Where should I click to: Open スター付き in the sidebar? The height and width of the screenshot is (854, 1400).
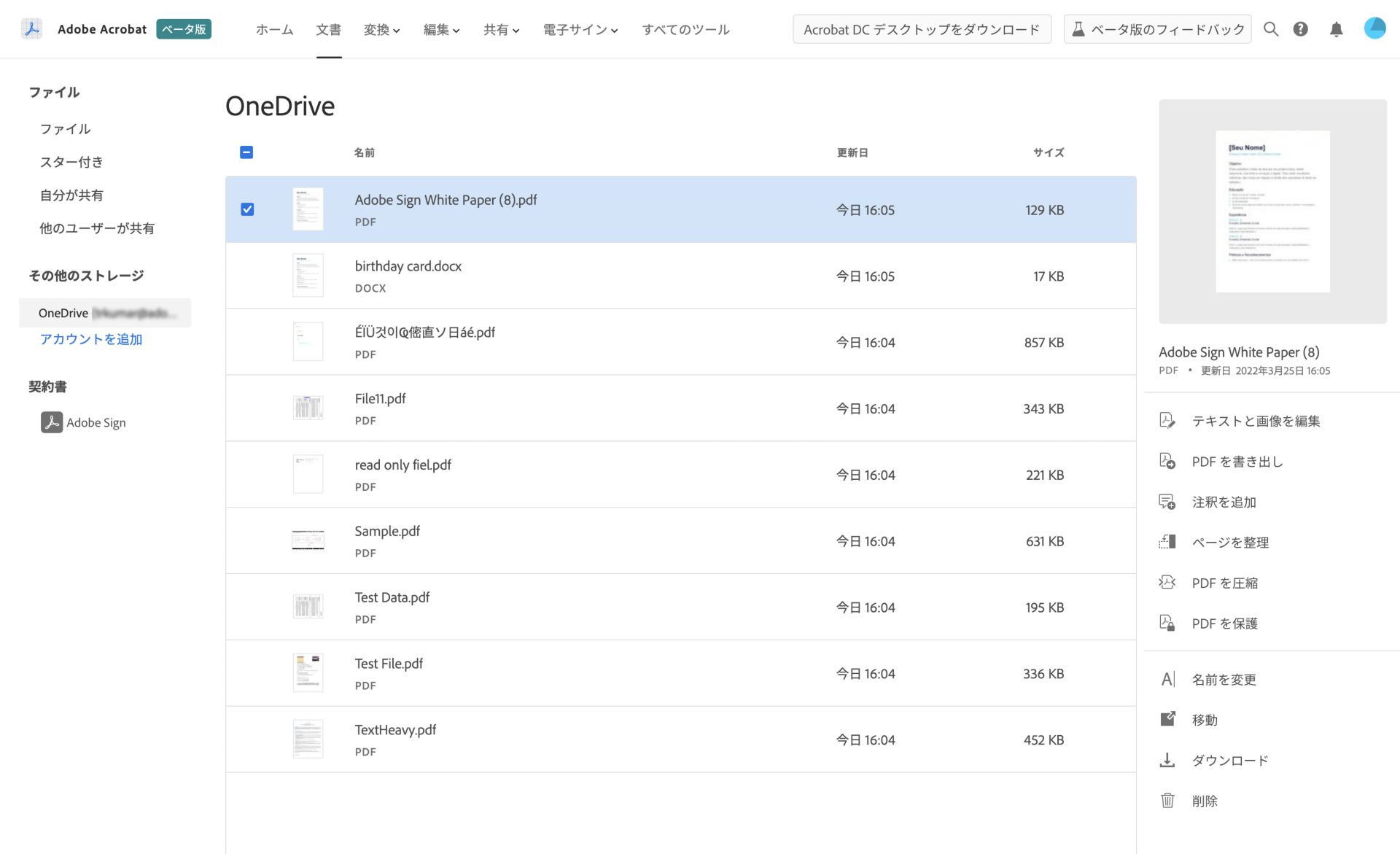point(71,162)
